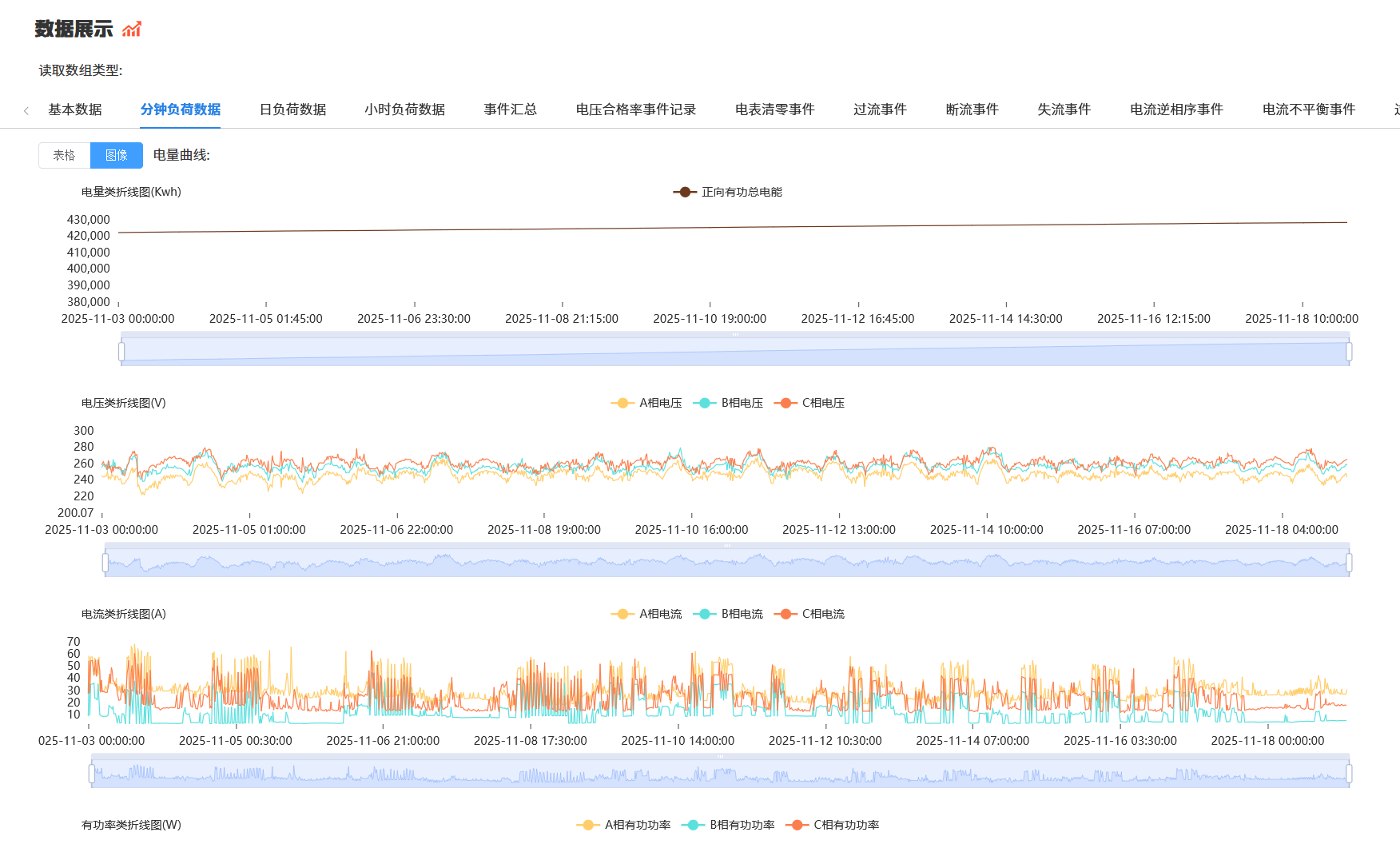The image size is (1400, 844).
Task: Open the 事件汇总 tab
Action: (510, 109)
